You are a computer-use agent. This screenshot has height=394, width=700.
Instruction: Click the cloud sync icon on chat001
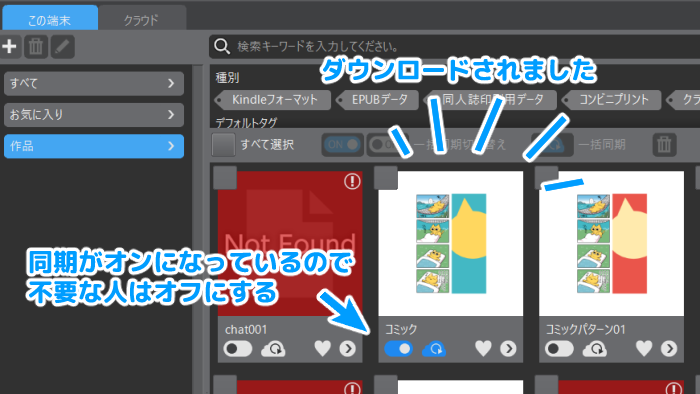273,348
